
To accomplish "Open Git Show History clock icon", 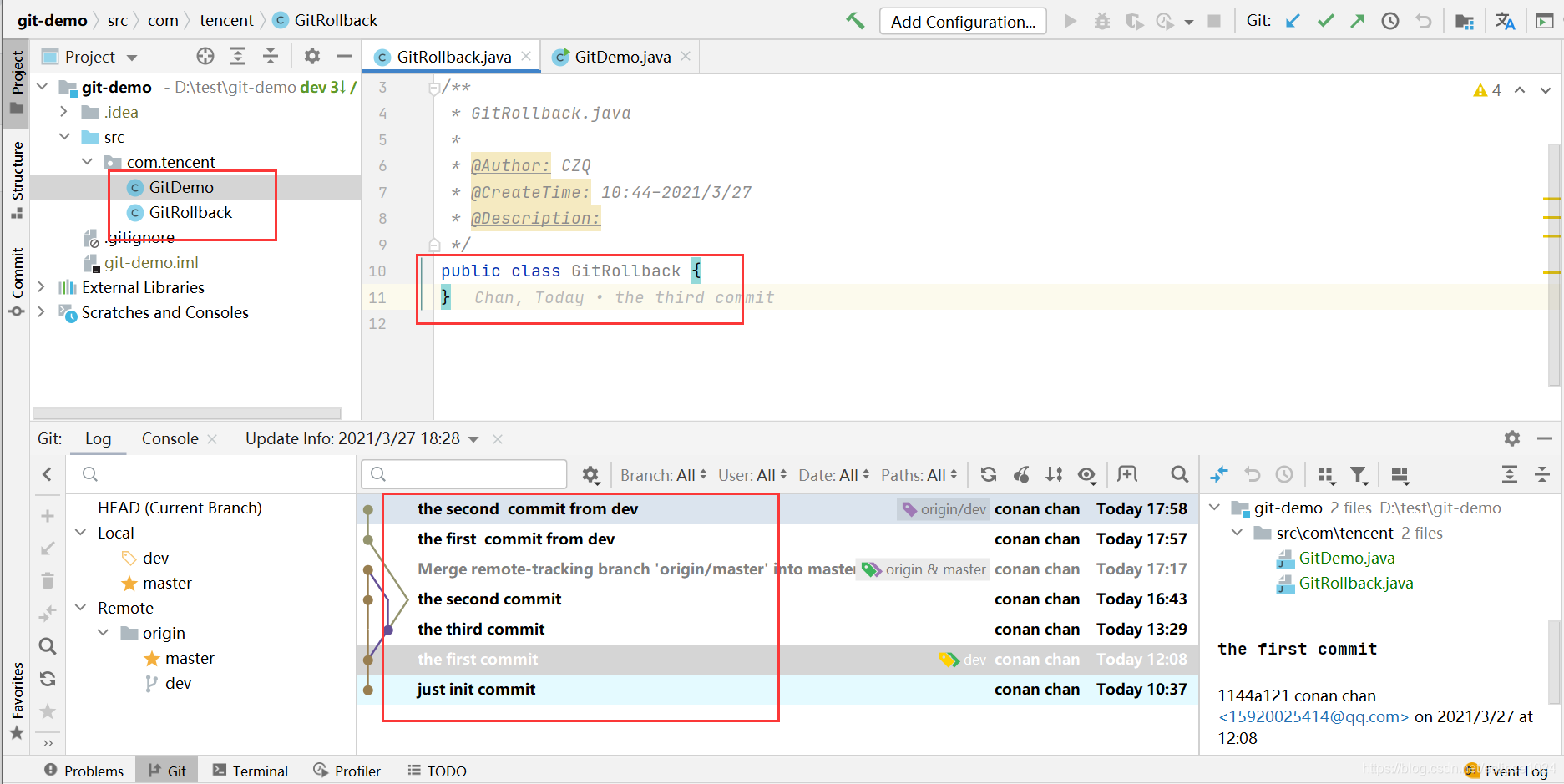I will coord(1390,21).
